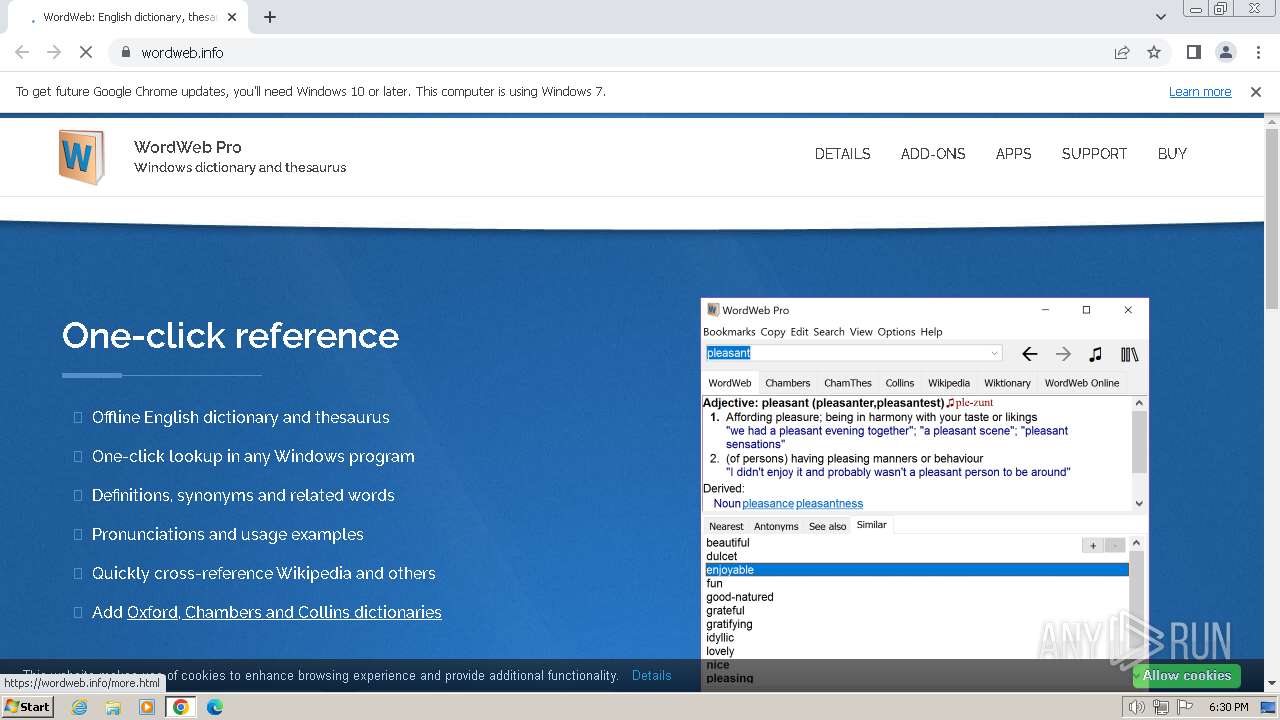Bookmark this page with star icon
Image resolution: width=1280 pixels, height=720 pixels.
pyautogui.click(x=1154, y=52)
